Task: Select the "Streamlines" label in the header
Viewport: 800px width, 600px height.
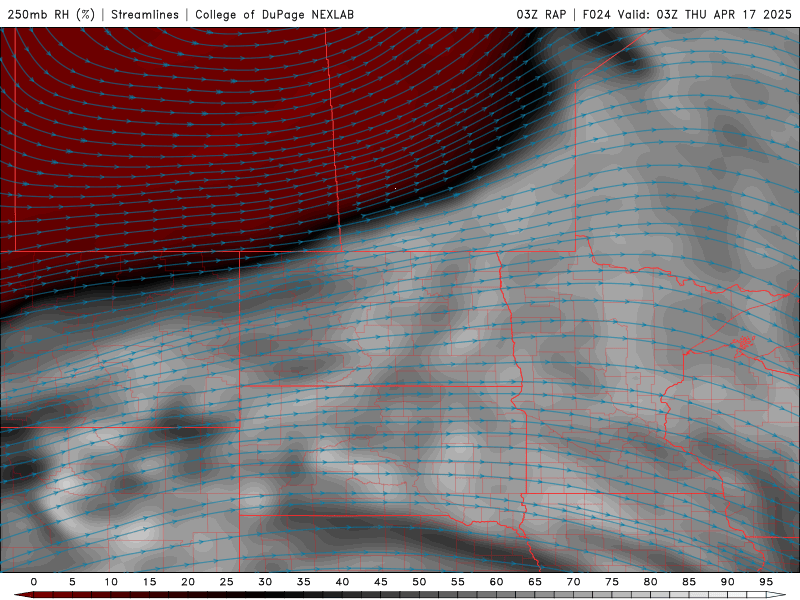Action: pos(145,14)
